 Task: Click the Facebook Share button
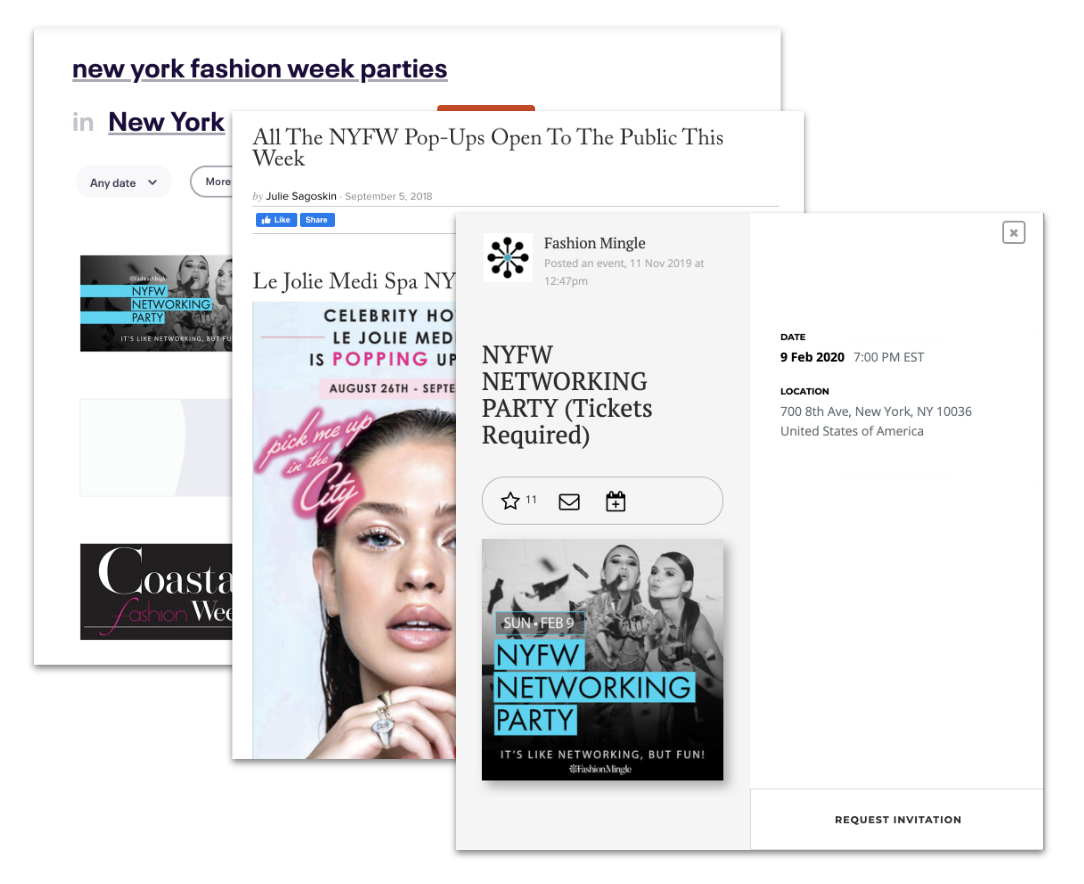317,220
